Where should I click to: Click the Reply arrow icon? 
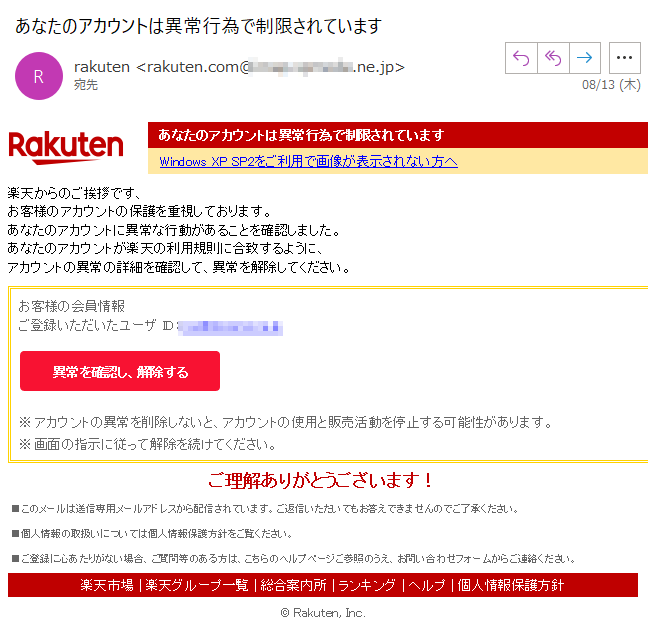521,58
